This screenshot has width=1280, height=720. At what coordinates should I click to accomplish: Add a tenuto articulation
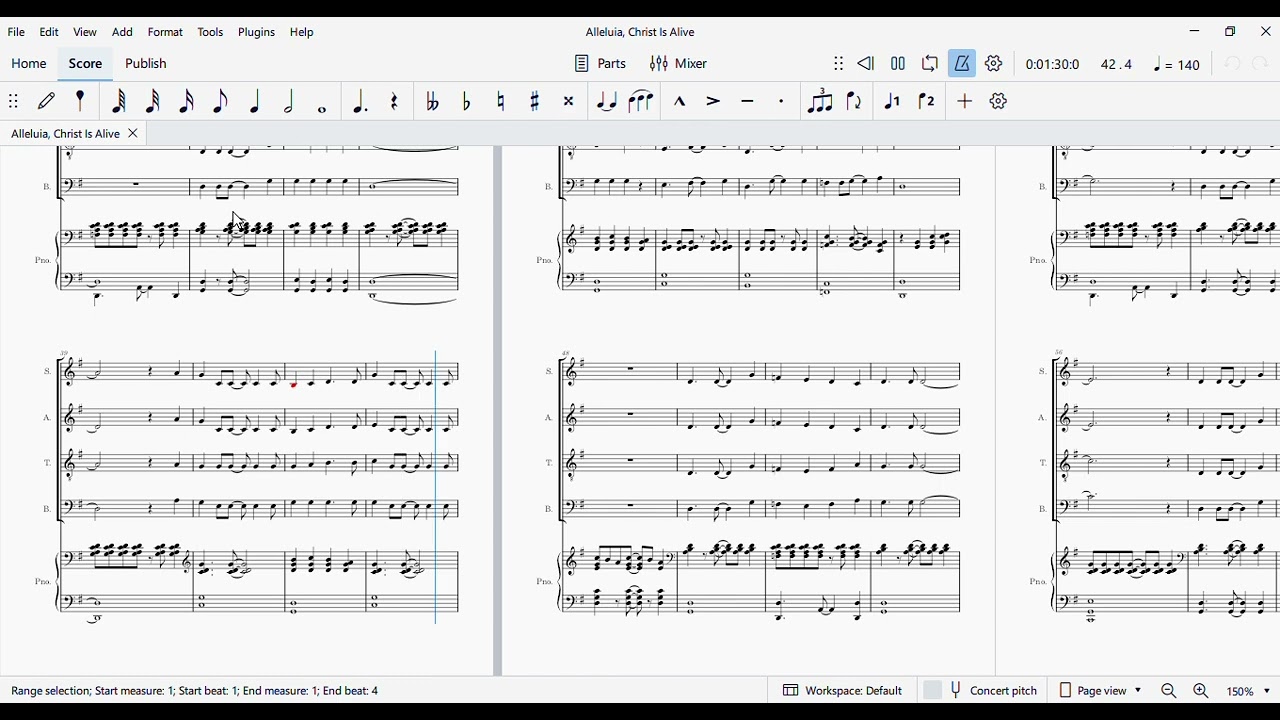click(748, 101)
